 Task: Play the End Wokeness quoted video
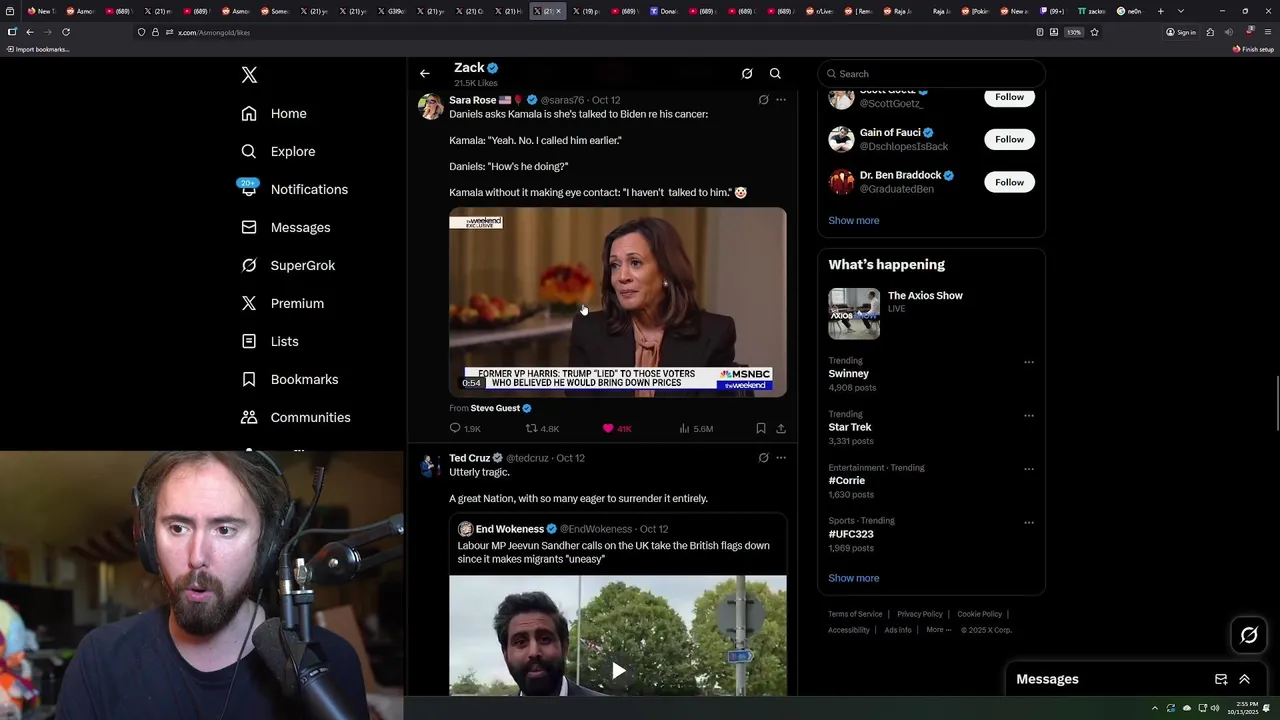pos(618,670)
